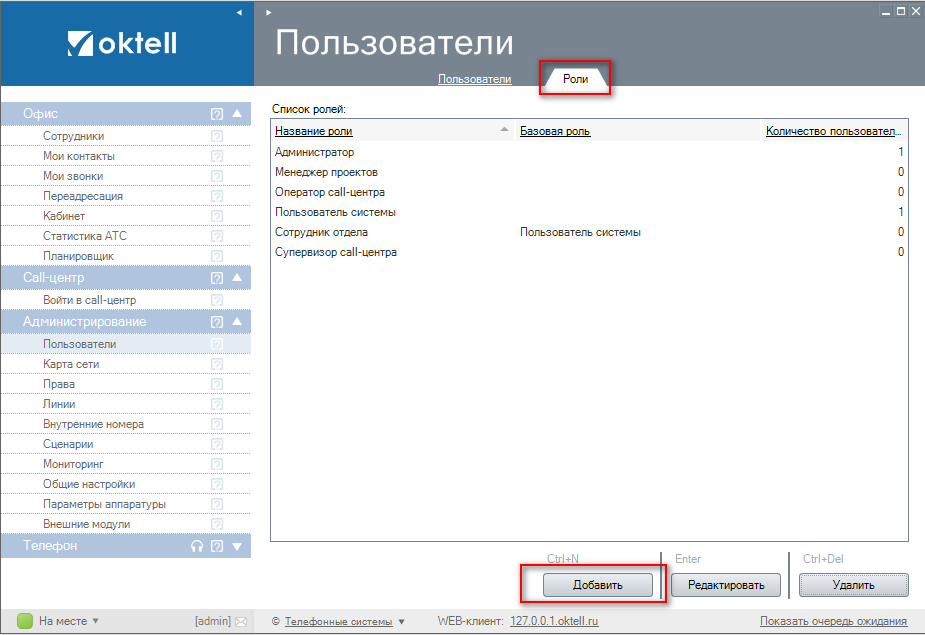Image resolution: width=925 pixels, height=635 pixels.
Task: Open the На месте status dropdown
Action: (96, 621)
